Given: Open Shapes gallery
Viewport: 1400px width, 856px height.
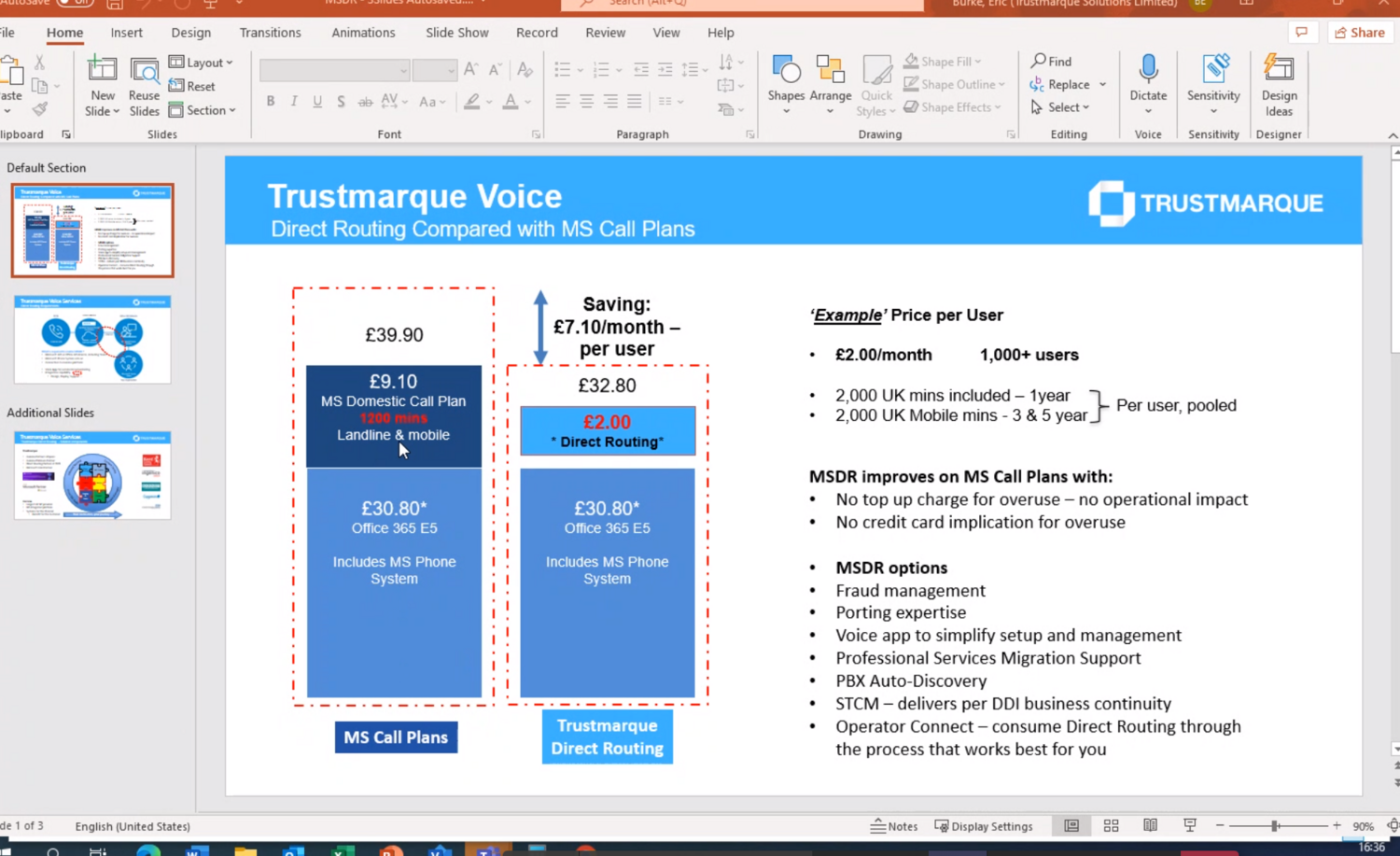Looking at the screenshot, I should pos(786,86).
